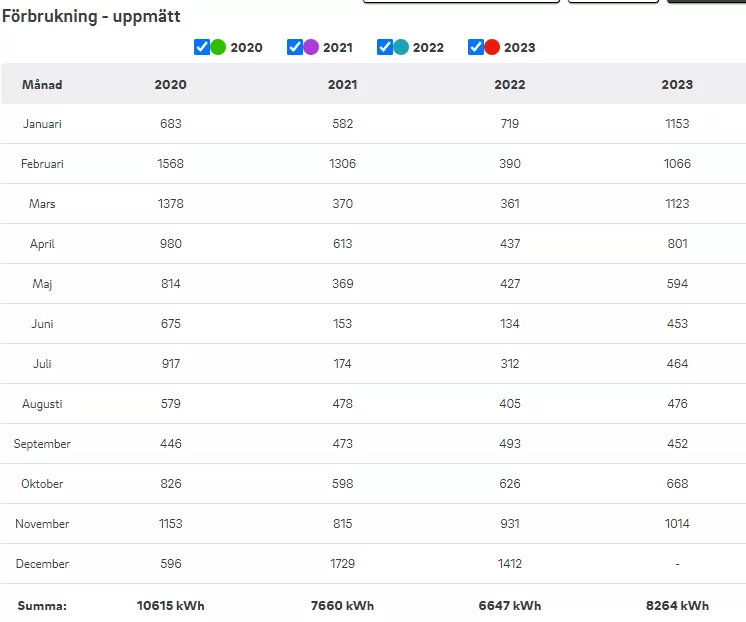Viewport: 746px width, 622px height.
Task: Click the 2022 Juni value 134
Action: (x=509, y=324)
